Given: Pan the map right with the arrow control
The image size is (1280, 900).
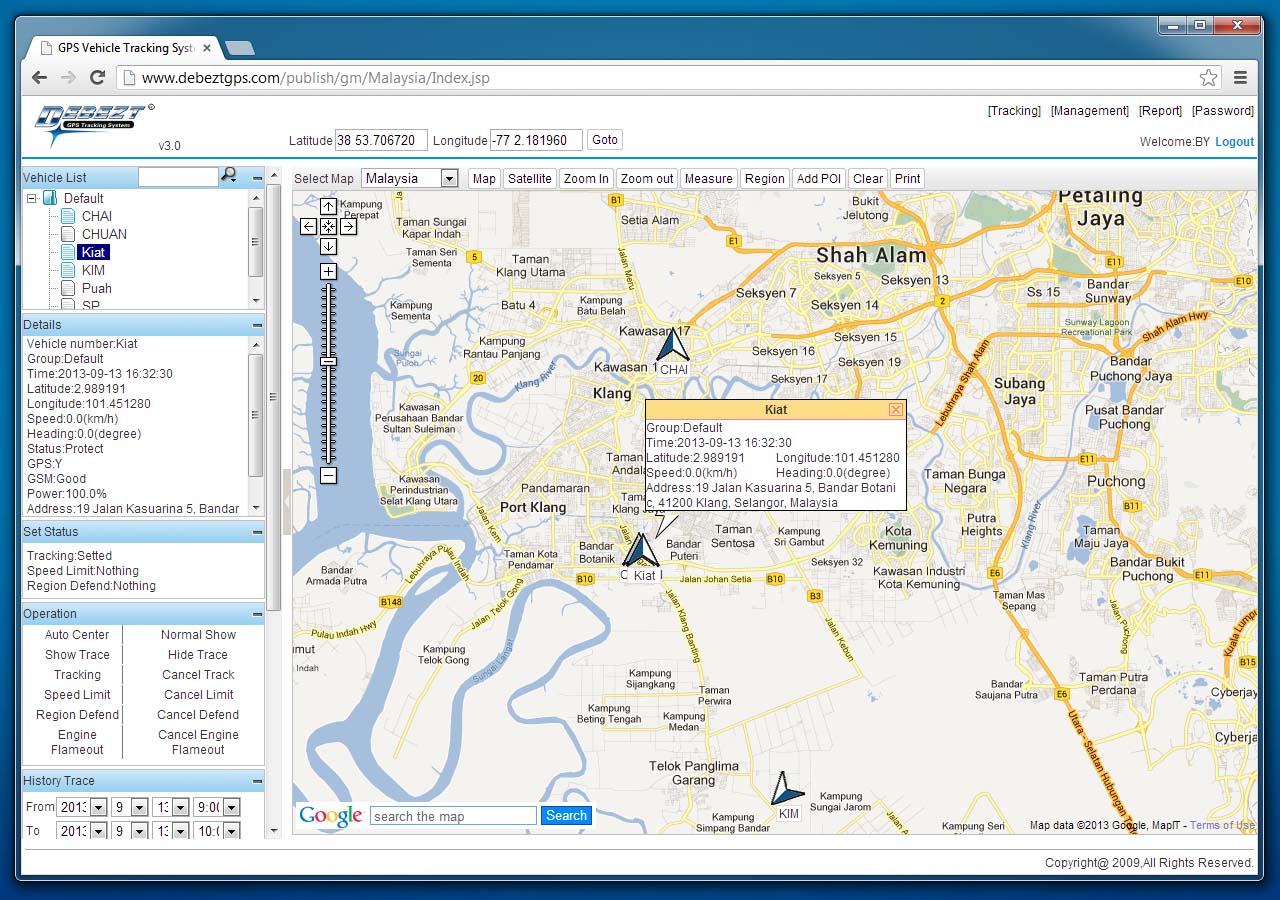Looking at the screenshot, I should pyautogui.click(x=348, y=227).
